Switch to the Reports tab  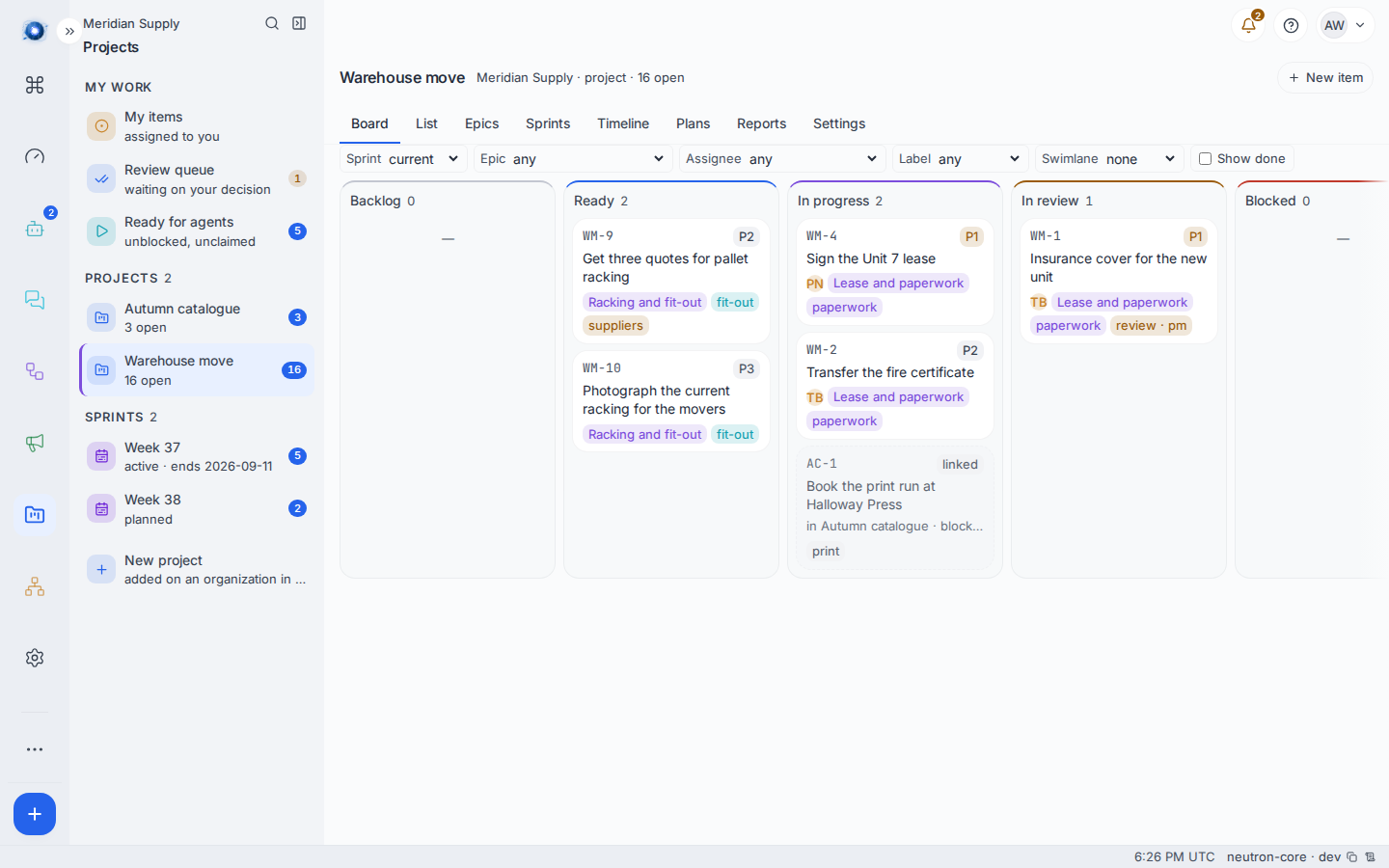pos(761,123)
